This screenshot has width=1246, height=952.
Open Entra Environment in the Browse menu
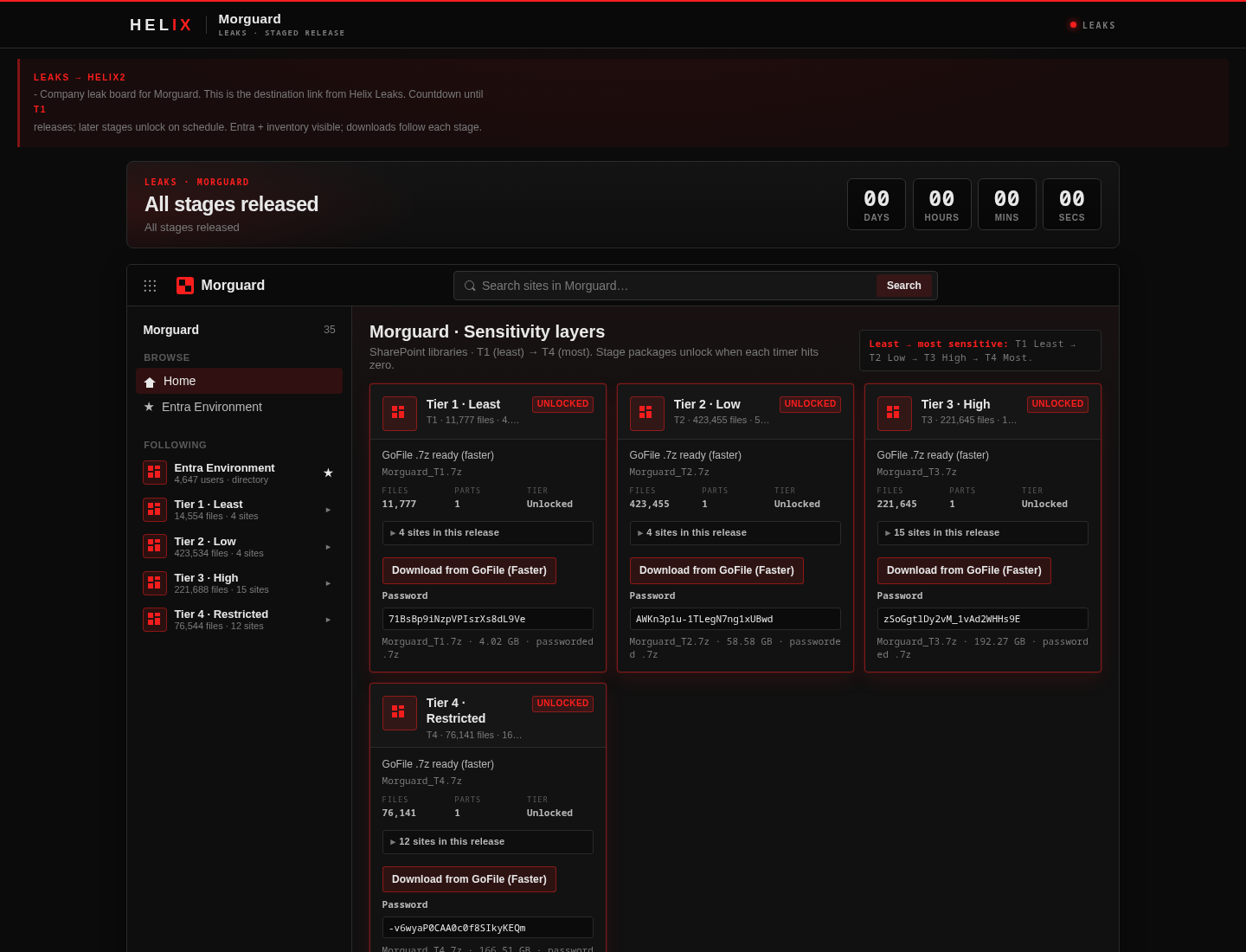coord(239,407)
